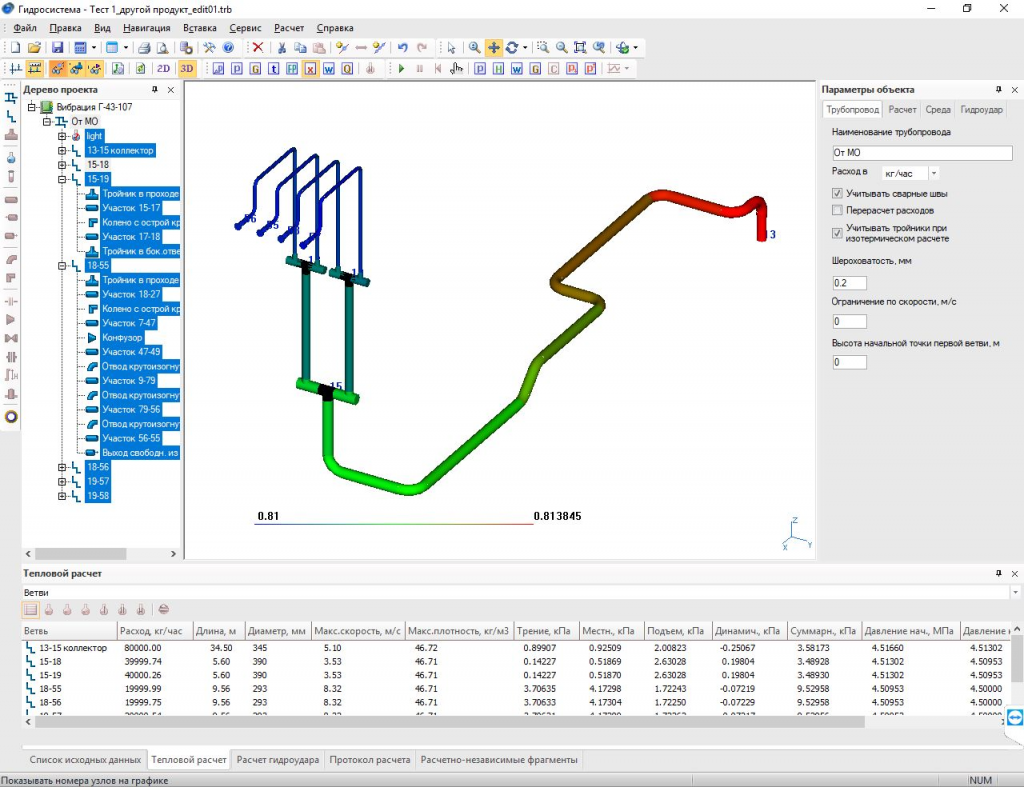Click the Save file toolbar icon
1024x787 pixels.
57,48
